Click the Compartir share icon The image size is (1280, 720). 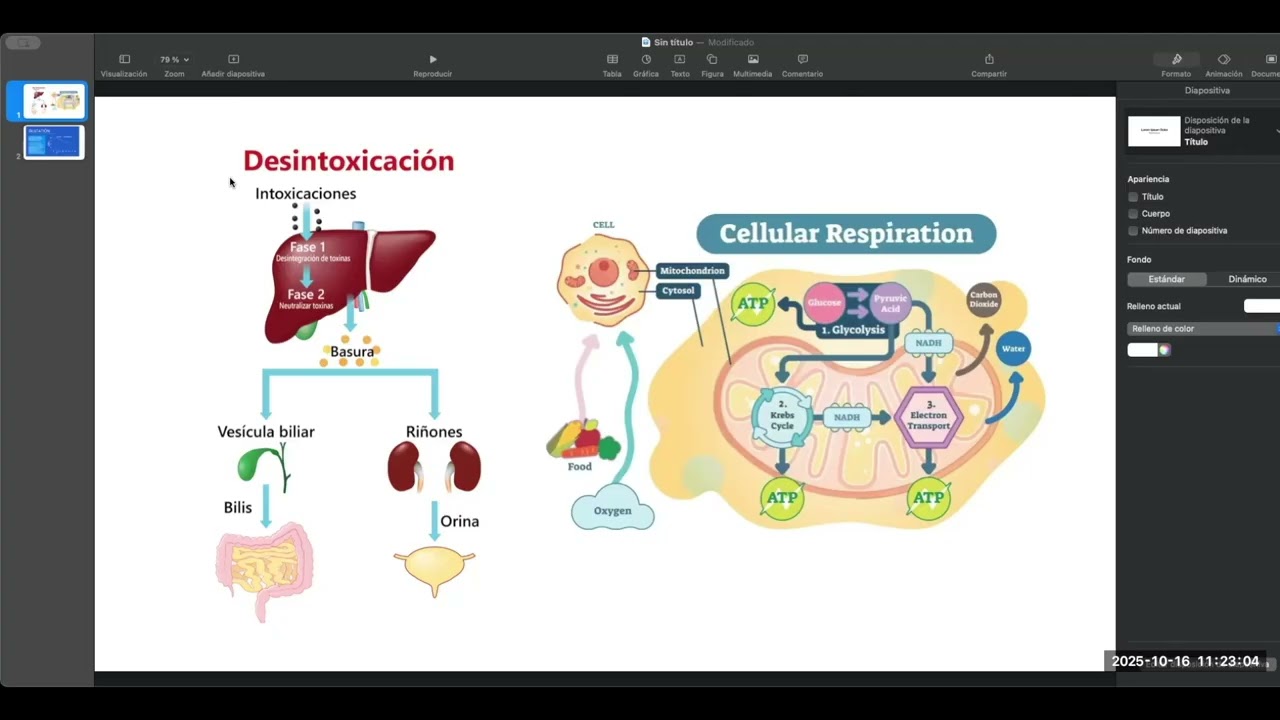[989, 60]
